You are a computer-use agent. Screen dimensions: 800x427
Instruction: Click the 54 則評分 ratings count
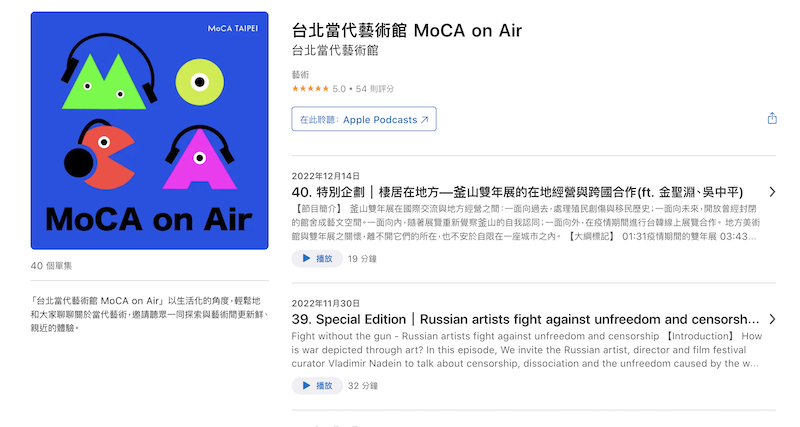pyautogui.click(x=375, y=89)
